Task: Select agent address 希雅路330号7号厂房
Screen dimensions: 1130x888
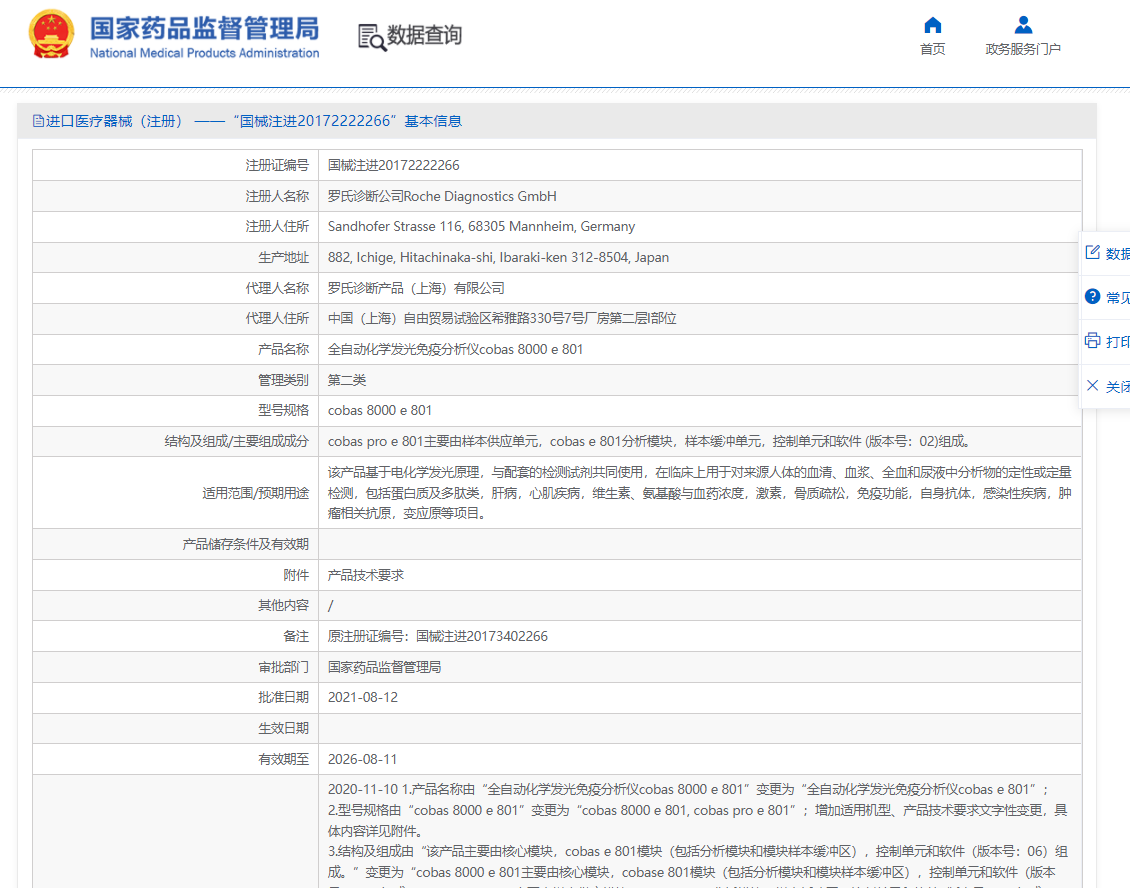Action: pos(502,319)
